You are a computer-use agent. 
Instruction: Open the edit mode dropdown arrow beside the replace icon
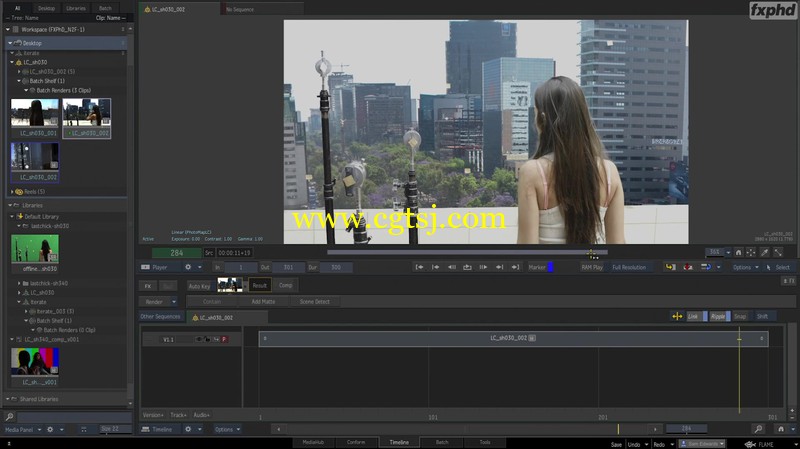718,267
